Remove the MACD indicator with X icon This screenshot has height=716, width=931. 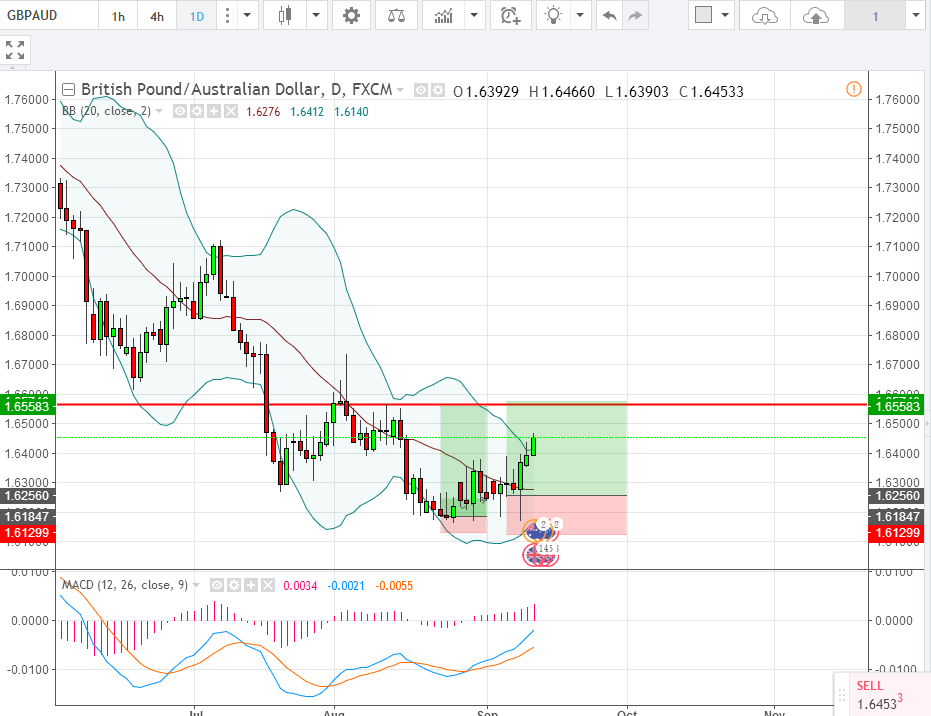(x=268, y=585)
